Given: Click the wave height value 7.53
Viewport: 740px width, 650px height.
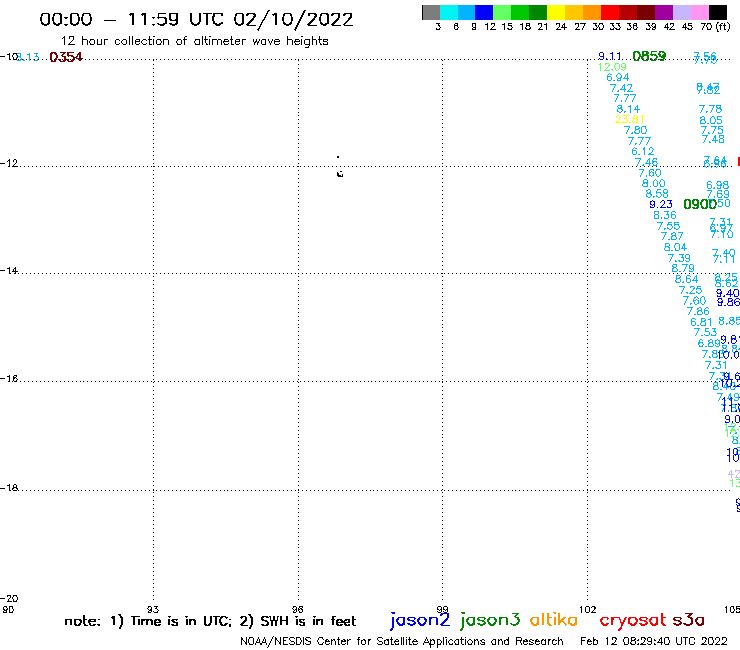Looking at the screenshot, I should [x=705, y=332].
